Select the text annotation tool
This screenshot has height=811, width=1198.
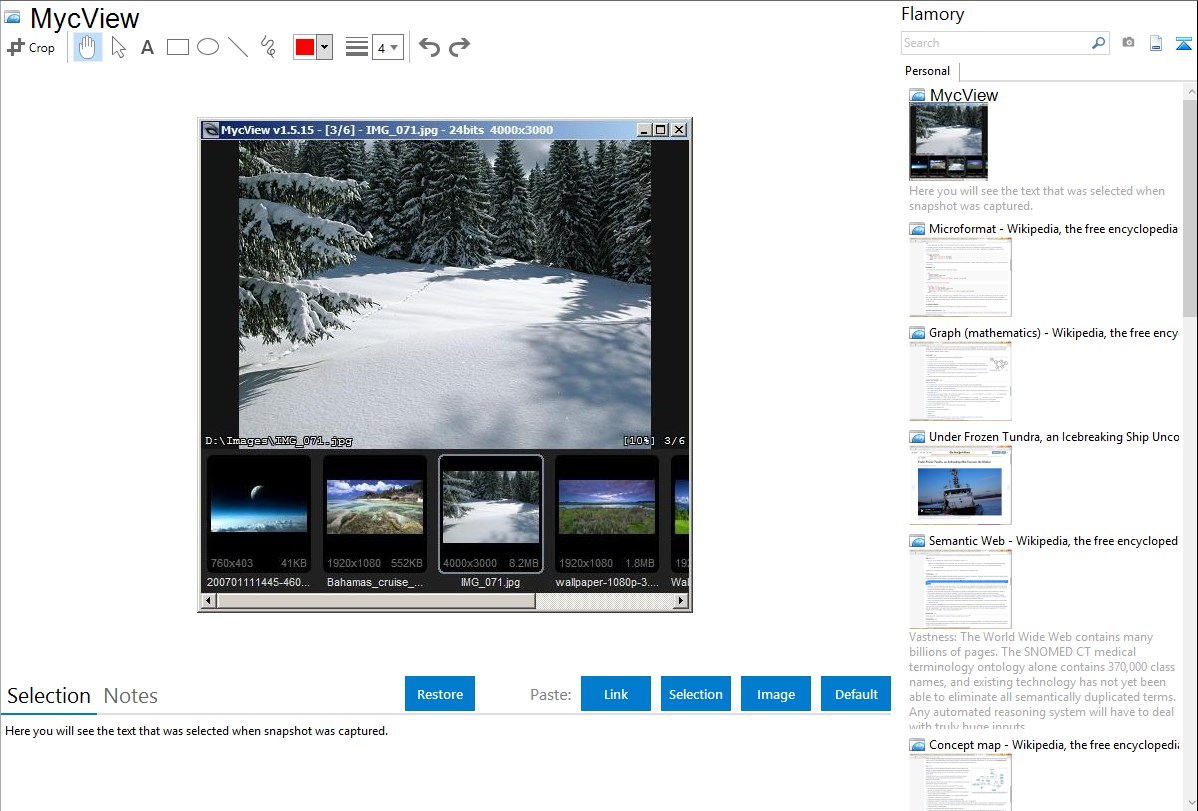147,47
